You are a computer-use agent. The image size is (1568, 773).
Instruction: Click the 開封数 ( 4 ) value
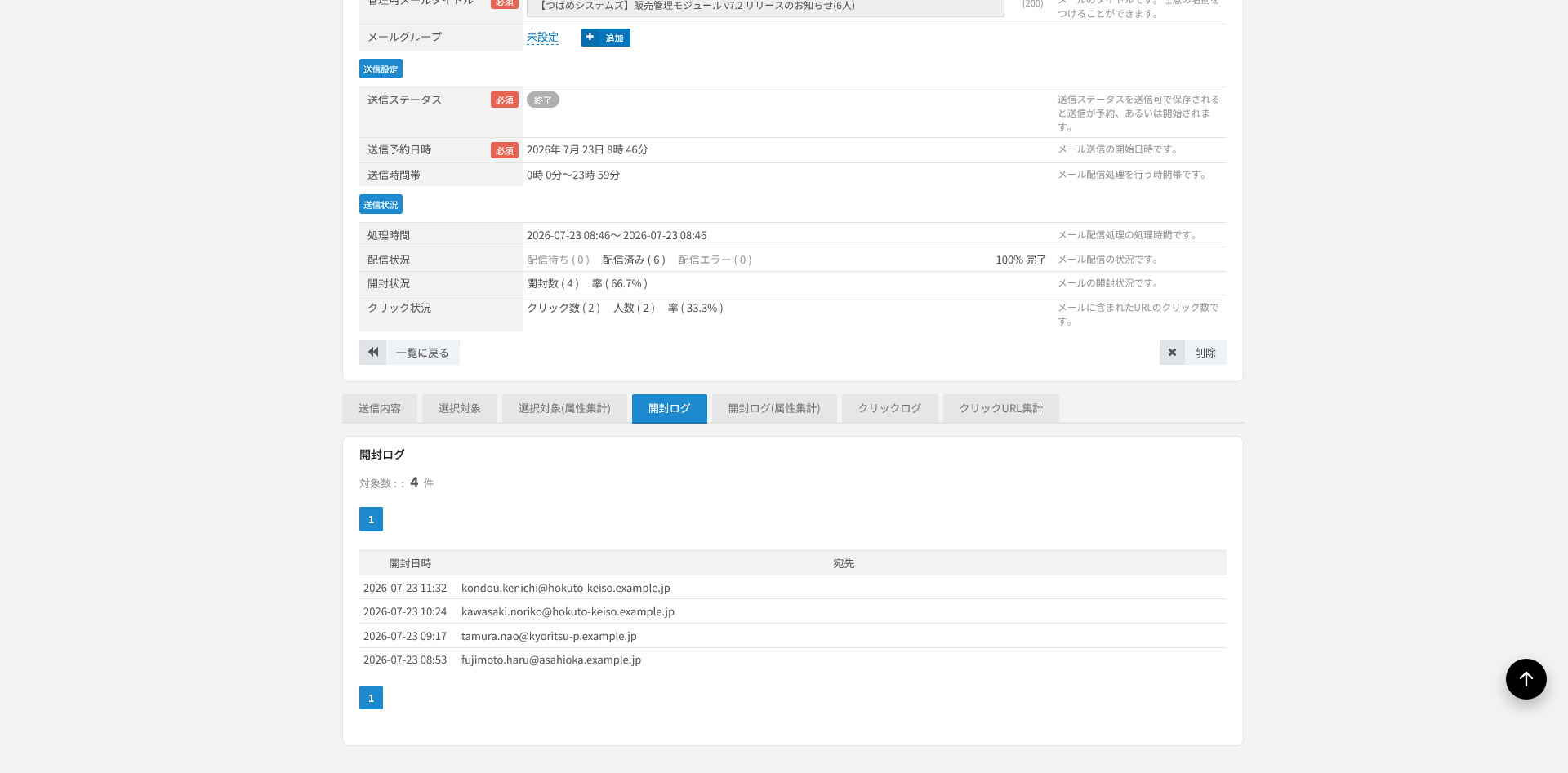click(x=553, y=283)
